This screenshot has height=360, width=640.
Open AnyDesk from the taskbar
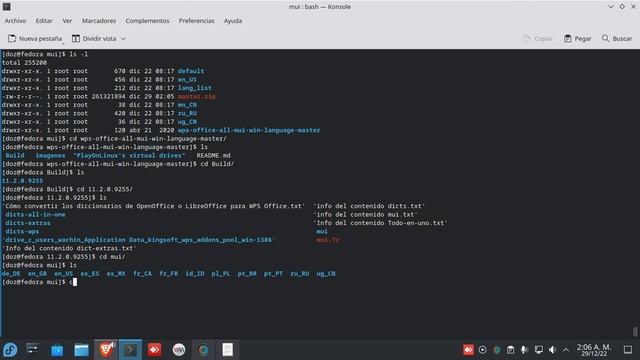[x=155, y=350]
